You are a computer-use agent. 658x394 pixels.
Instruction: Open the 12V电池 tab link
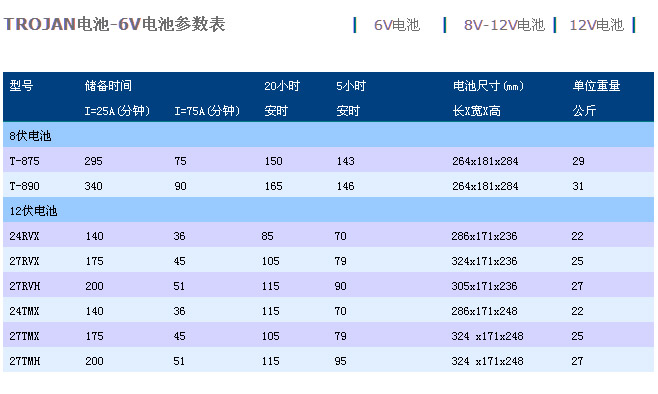coord(596,25)
